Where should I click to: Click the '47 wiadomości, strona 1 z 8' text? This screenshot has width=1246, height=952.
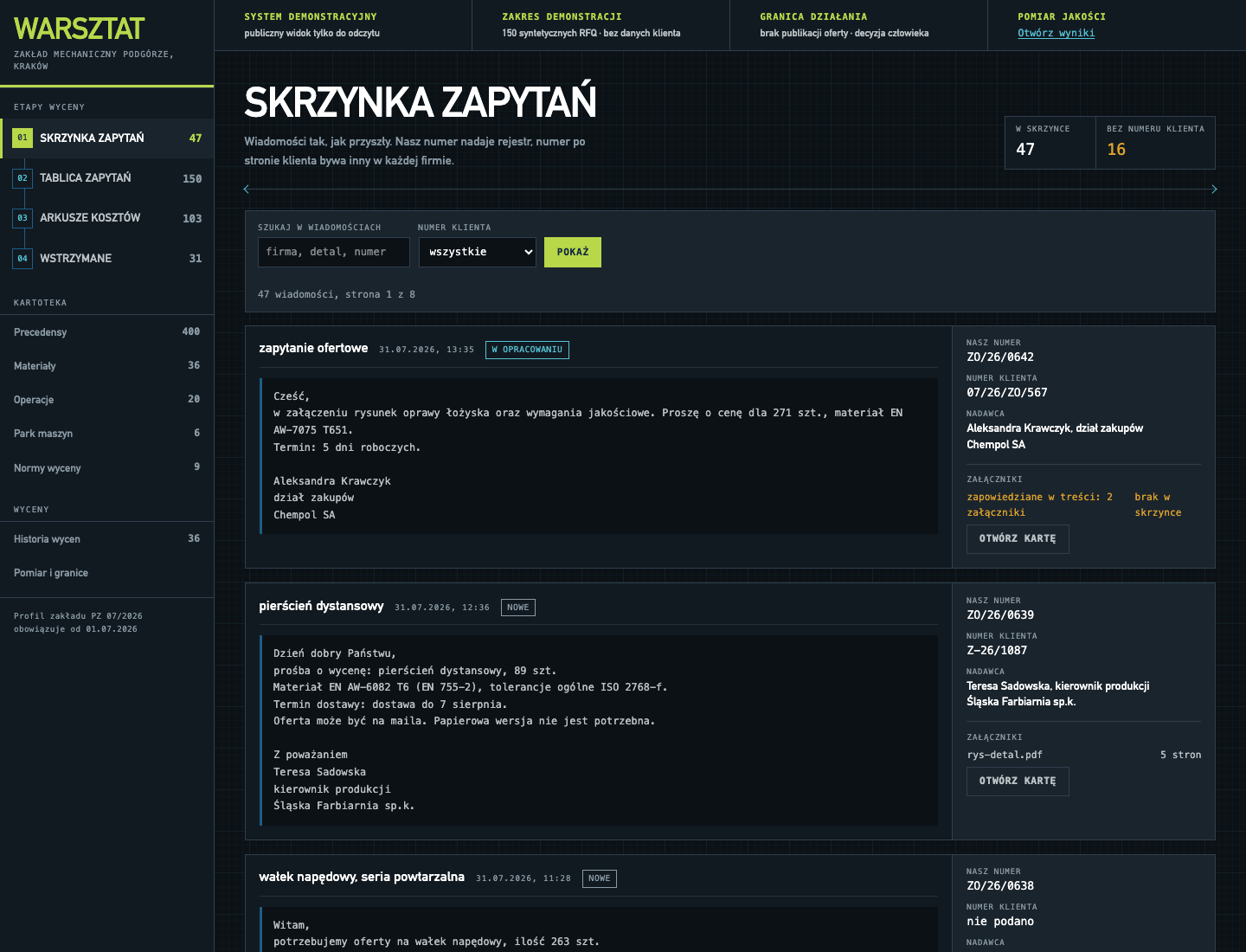tap(337, 294)
